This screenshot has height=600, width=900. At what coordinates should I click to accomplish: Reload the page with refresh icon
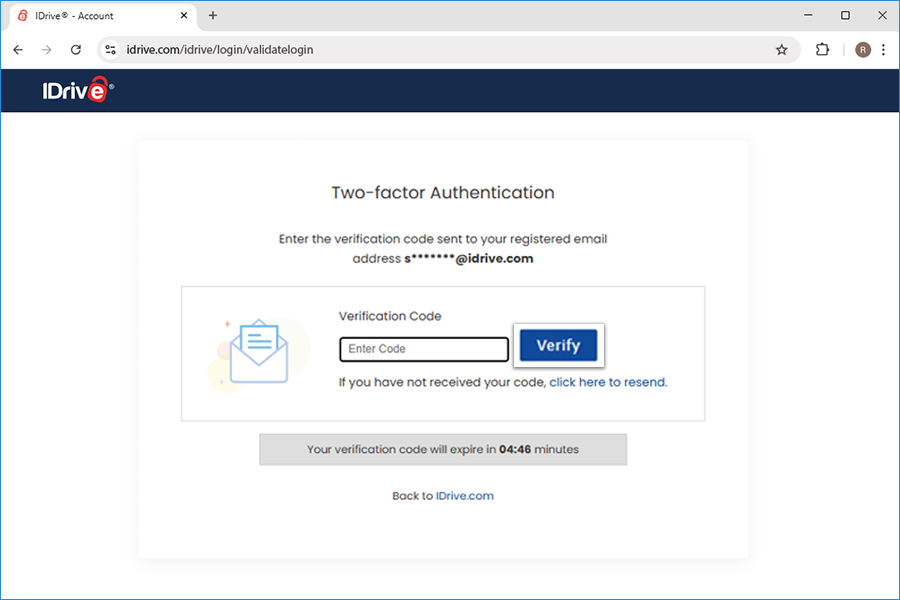point(76,50)
